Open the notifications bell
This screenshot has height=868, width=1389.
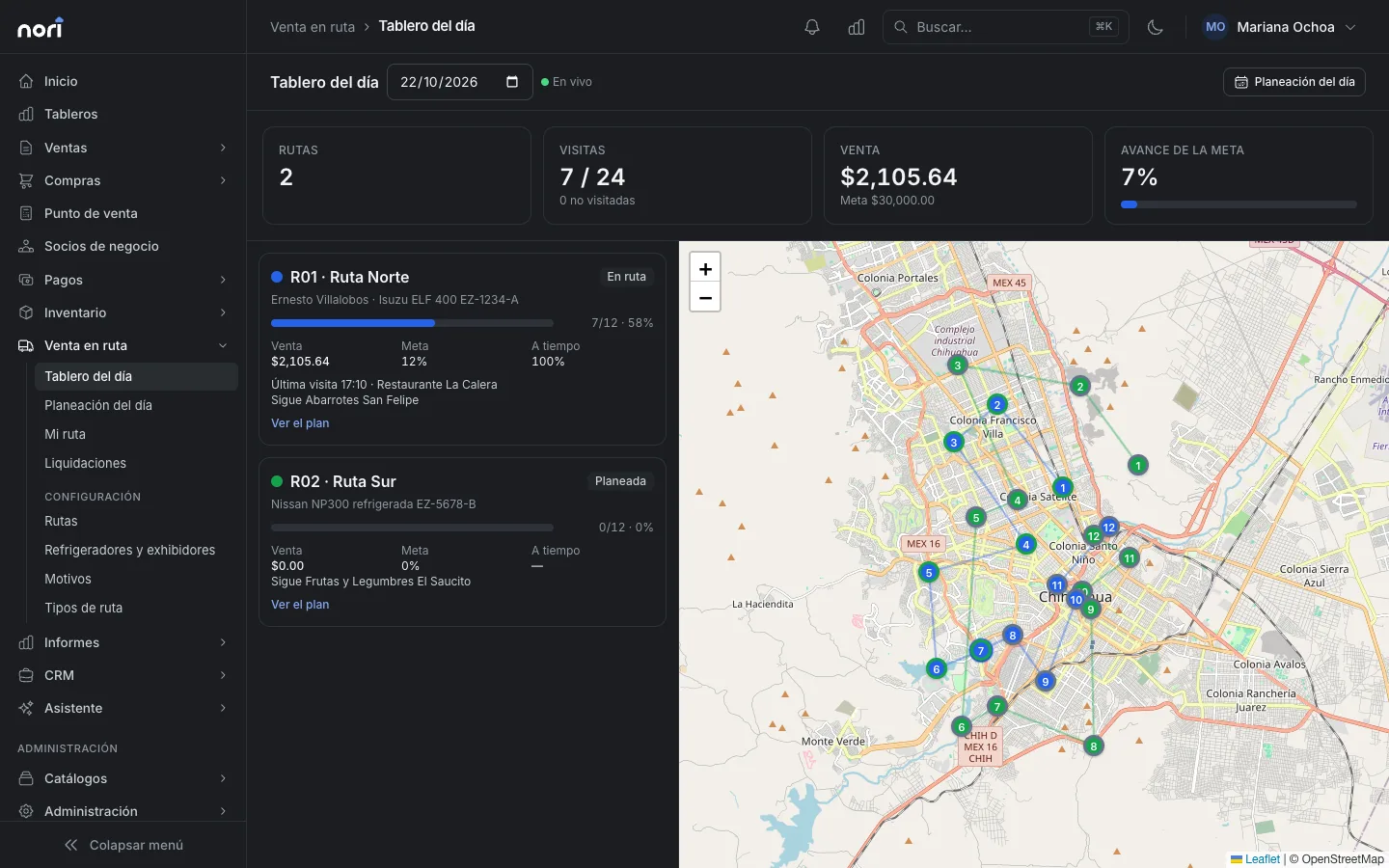pos(812,27)
